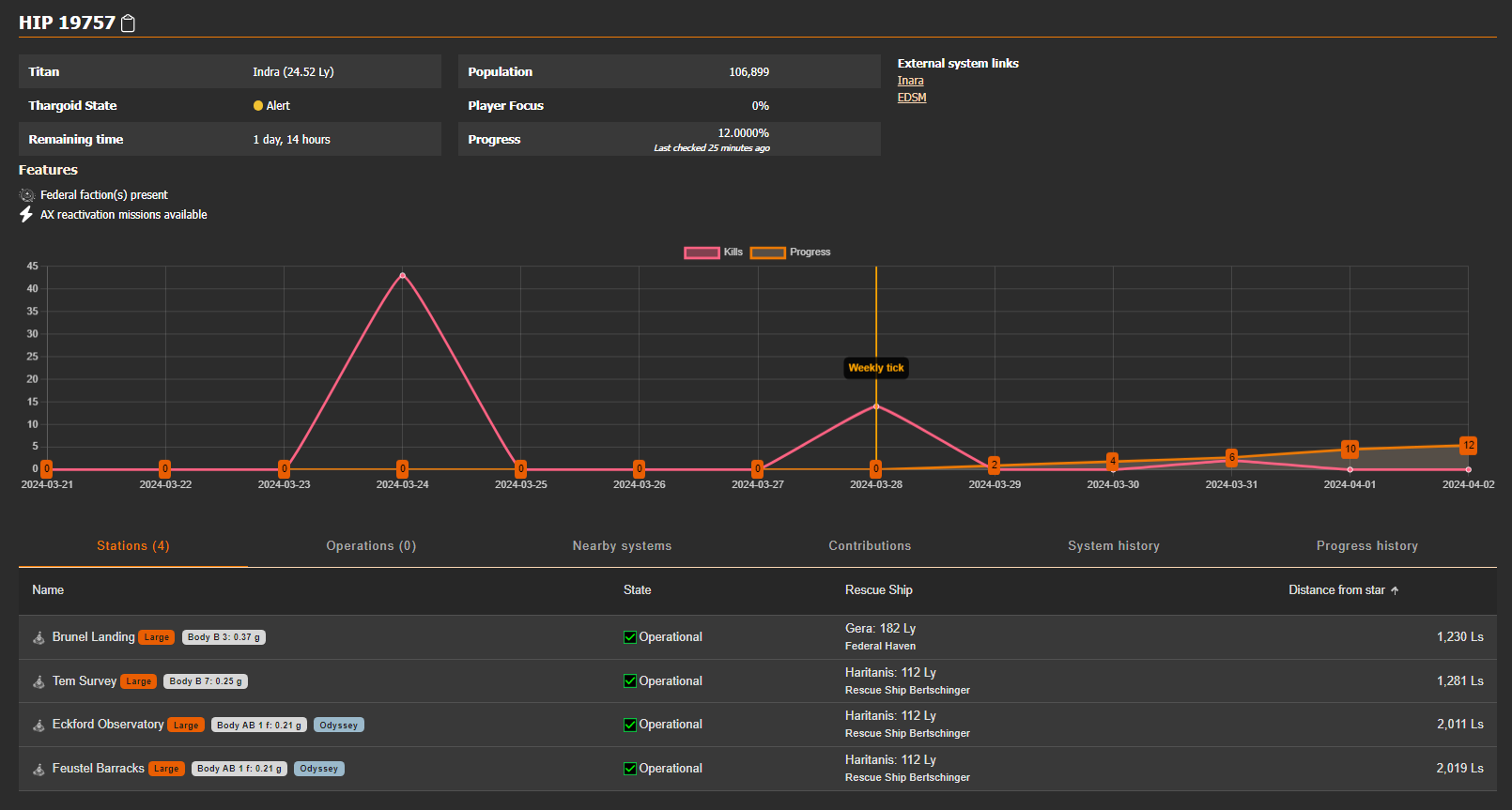The width and height of the screenshot is (1512, 810).
Task: Click the Odyssey badge on Eckford Observatory
Action: 338,726
